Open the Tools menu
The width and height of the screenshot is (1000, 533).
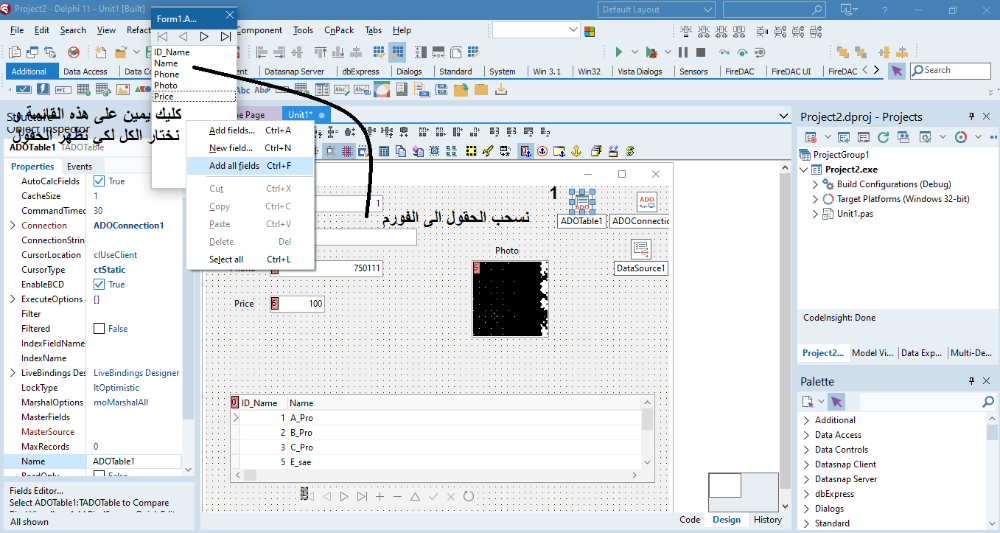pyautogui.click(x=303, y=30)
